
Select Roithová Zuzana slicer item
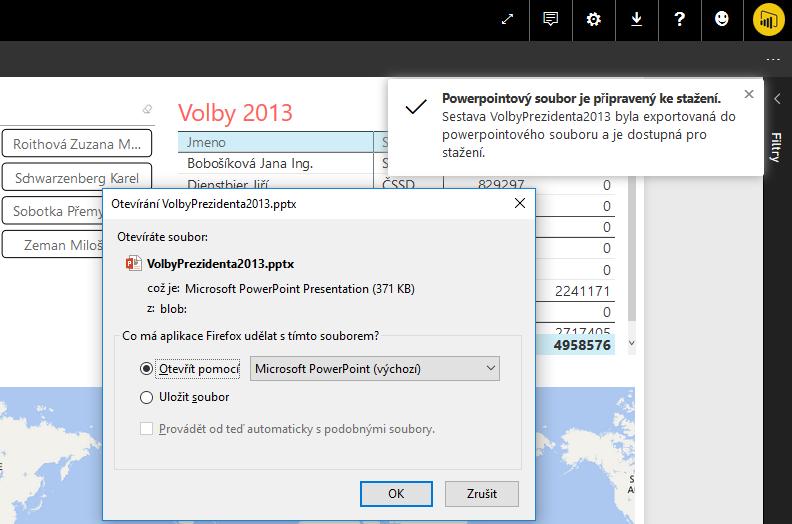click(77, 144)
